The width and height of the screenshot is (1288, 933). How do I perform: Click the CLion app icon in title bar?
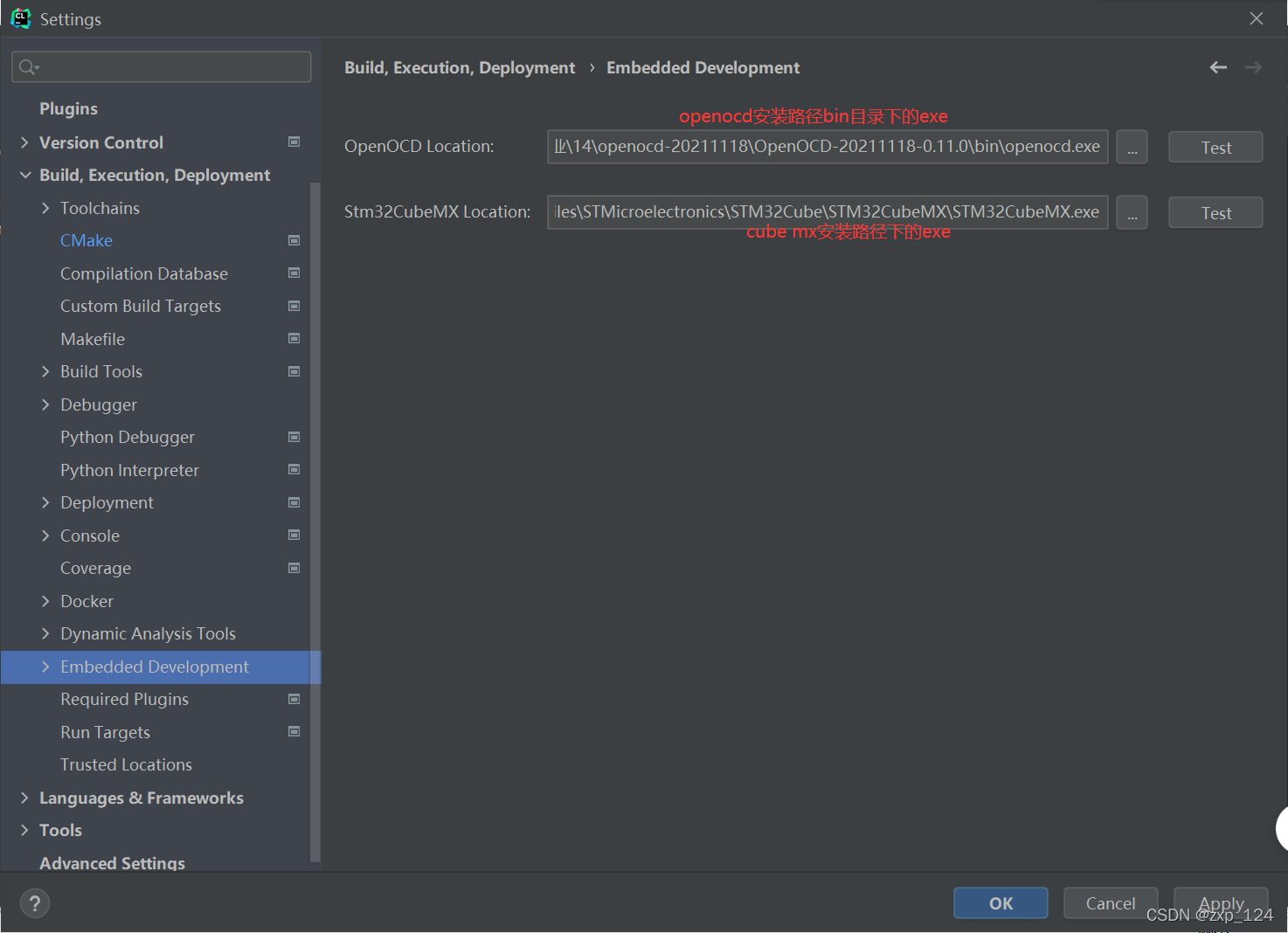point(20,18)
